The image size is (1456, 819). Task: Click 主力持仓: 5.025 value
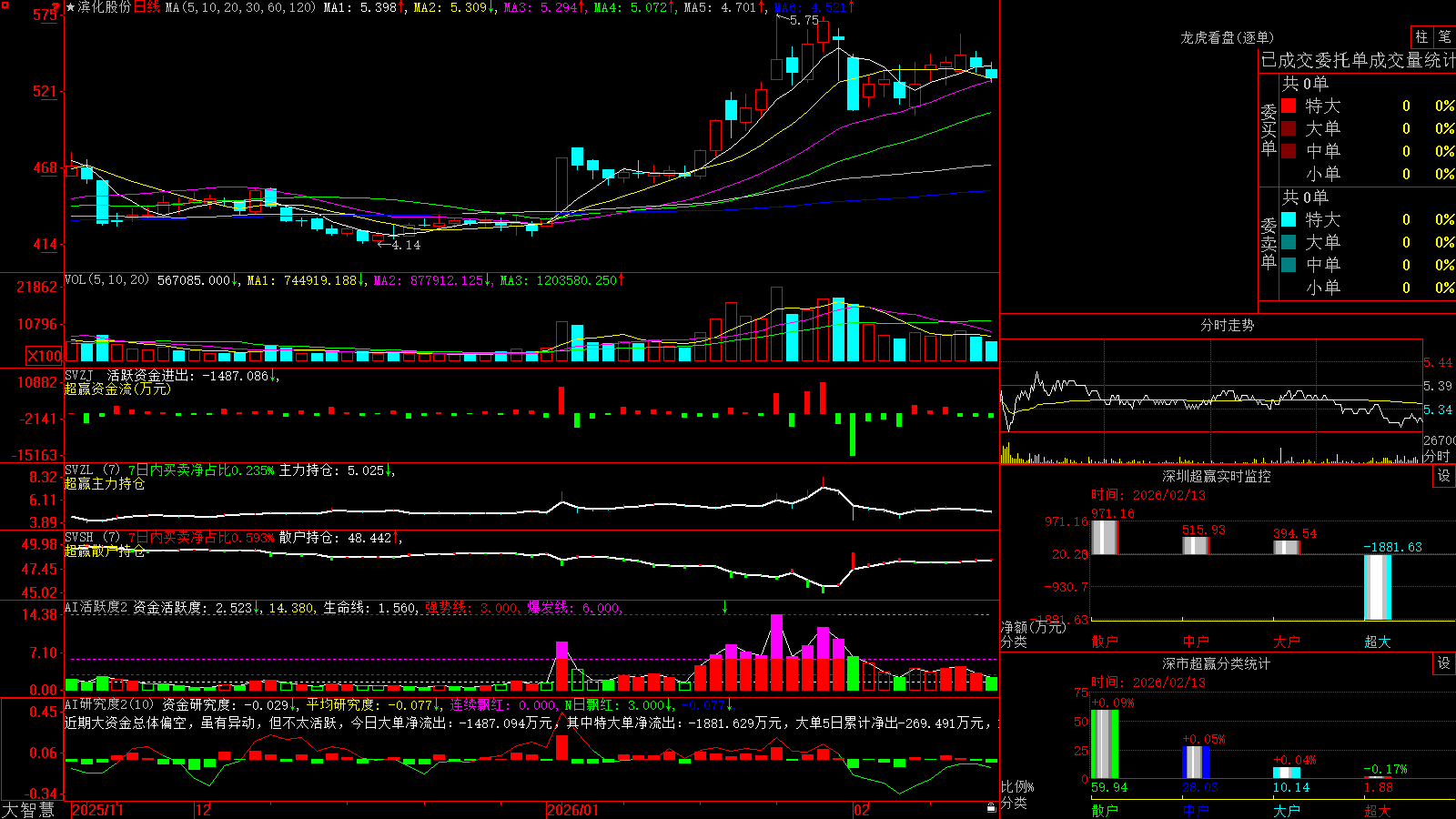point(331,470)
